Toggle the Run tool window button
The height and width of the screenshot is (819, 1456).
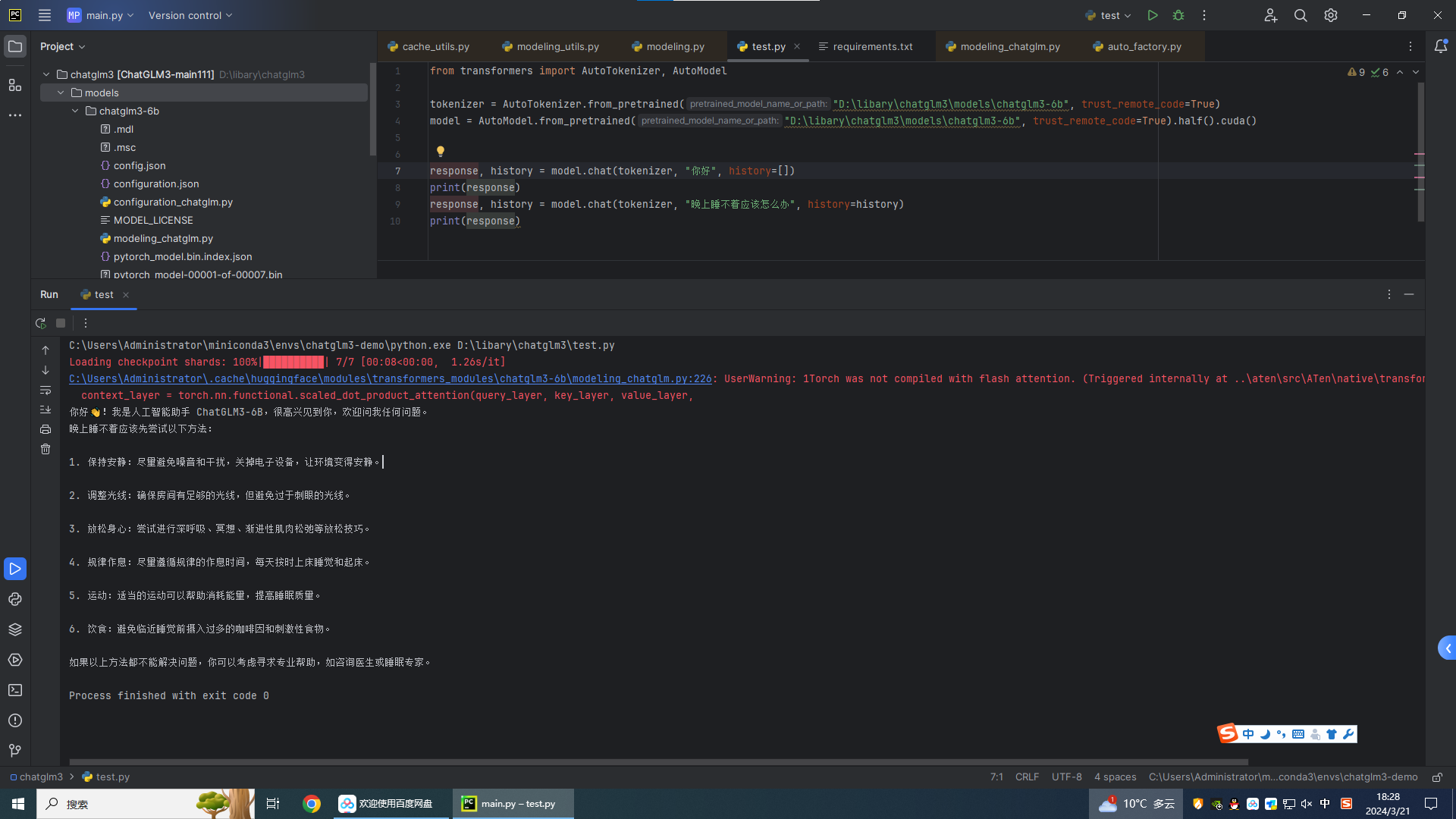pos(15,569)
